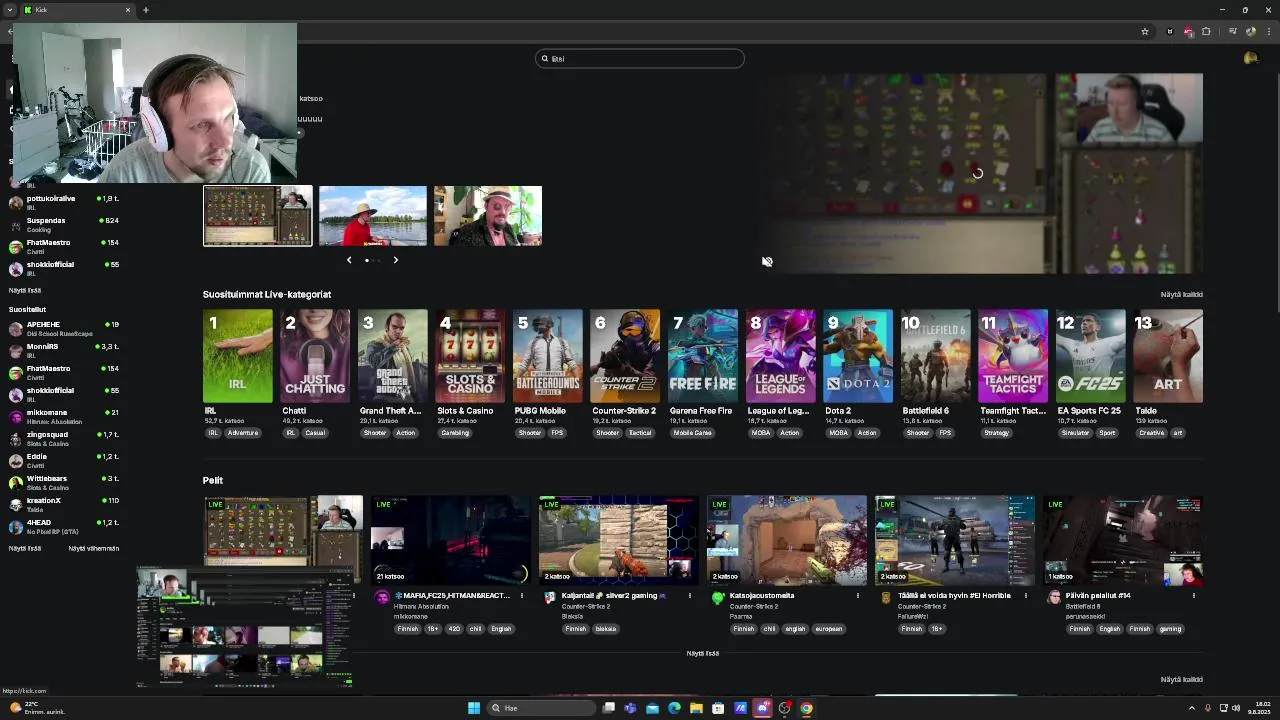Go to previous featured stream carousel page
This screenshot has height=720, width=1280.
pyautogui.click(x=349, y=260)
